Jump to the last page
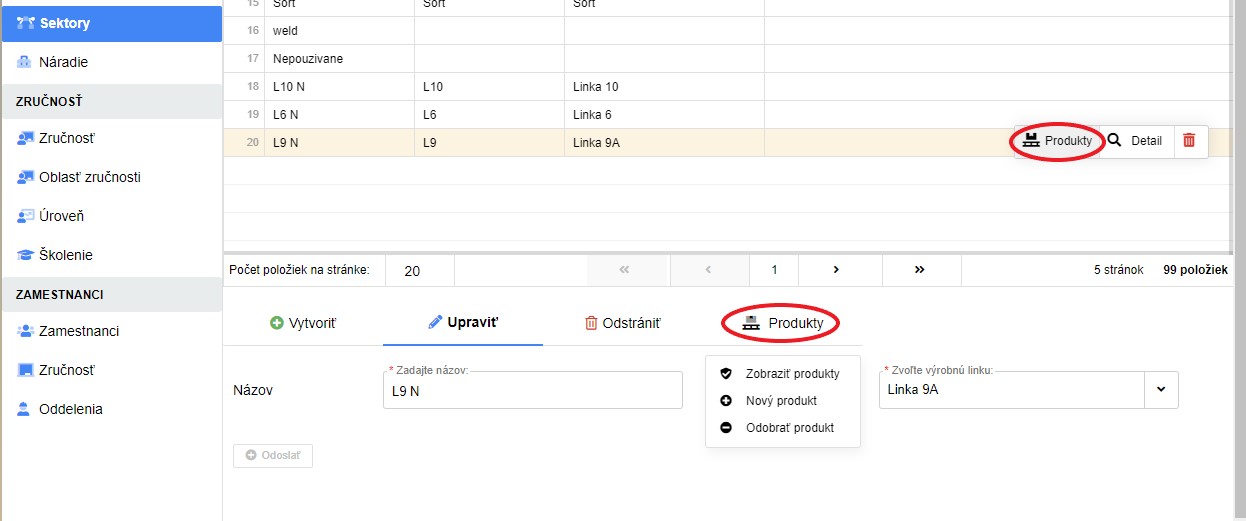The height and width of the screenshot is (521, 1246). (x=919, y=270)
